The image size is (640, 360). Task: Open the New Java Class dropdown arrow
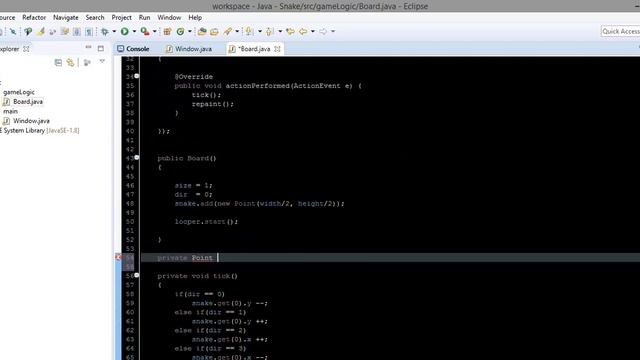click(x=189, y=31)
